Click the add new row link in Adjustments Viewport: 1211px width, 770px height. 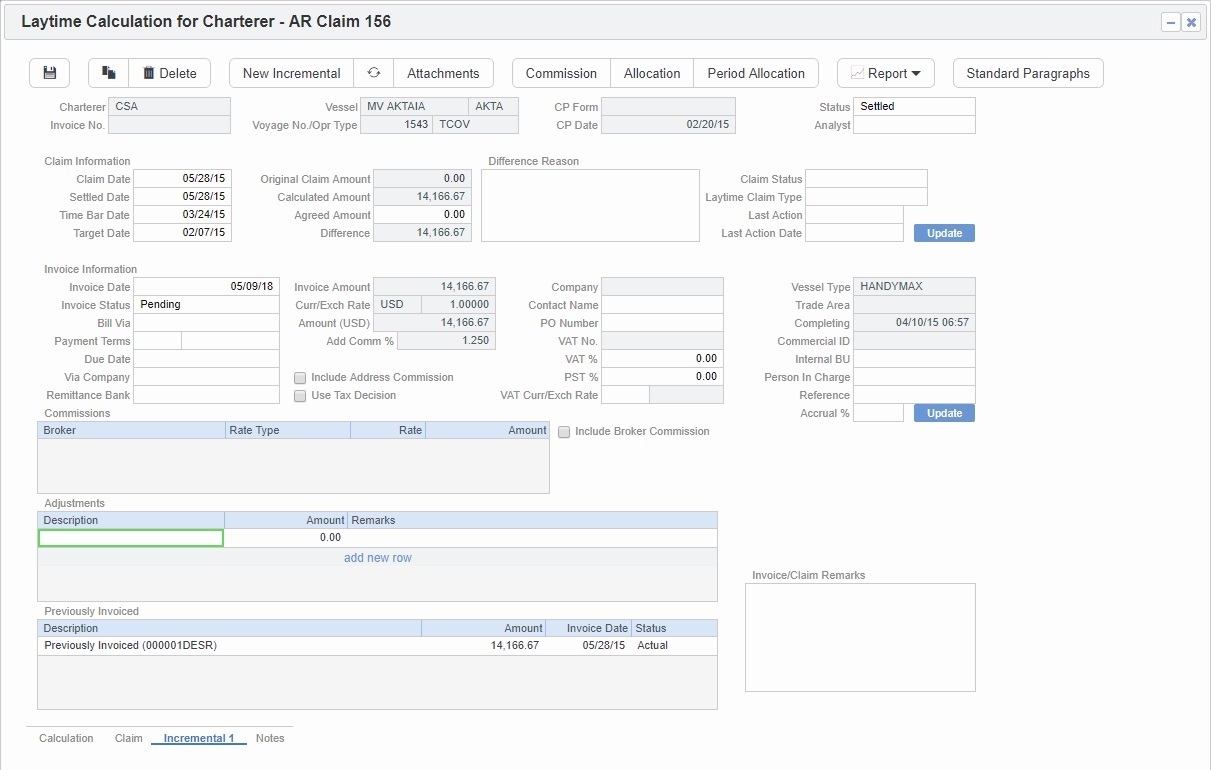[377, 557]
